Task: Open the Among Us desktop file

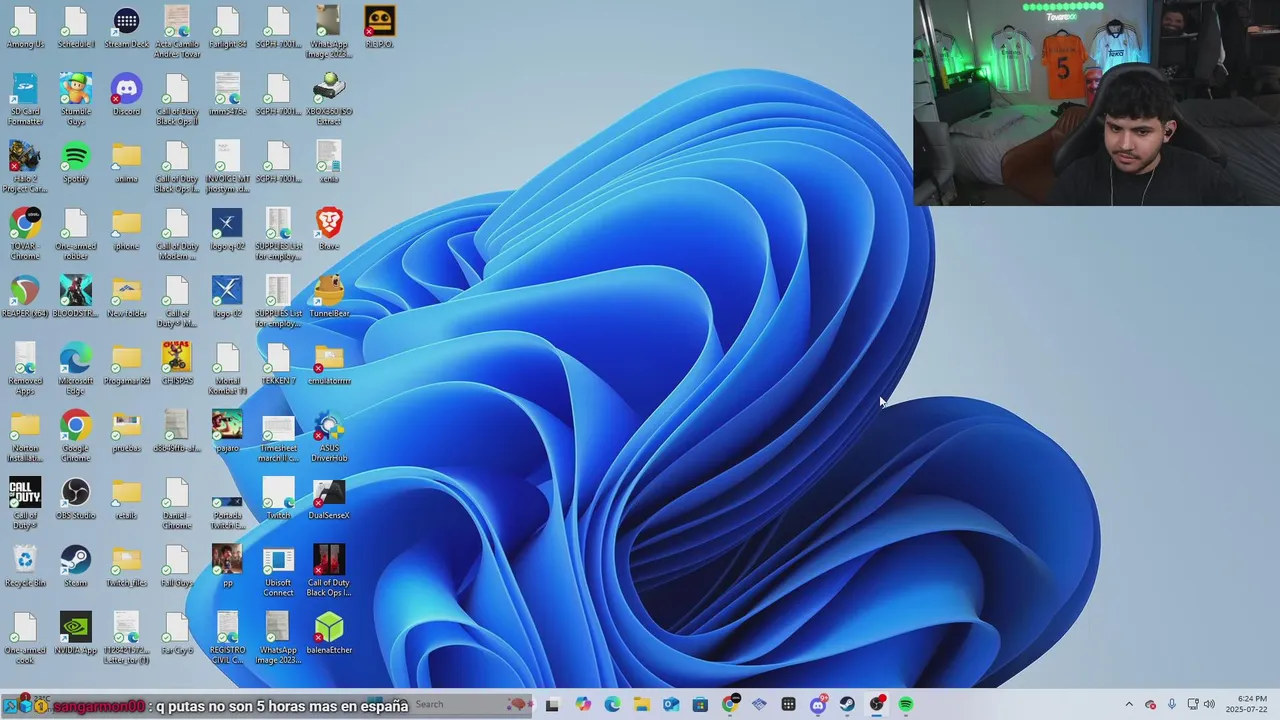Action: point(25,27)
